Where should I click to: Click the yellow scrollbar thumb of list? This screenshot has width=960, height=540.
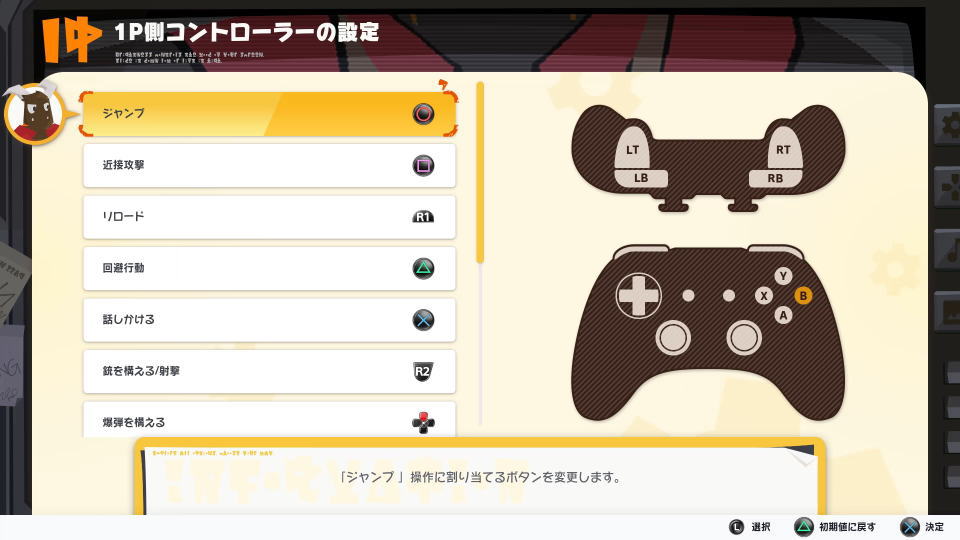click(x=480, y=173)
